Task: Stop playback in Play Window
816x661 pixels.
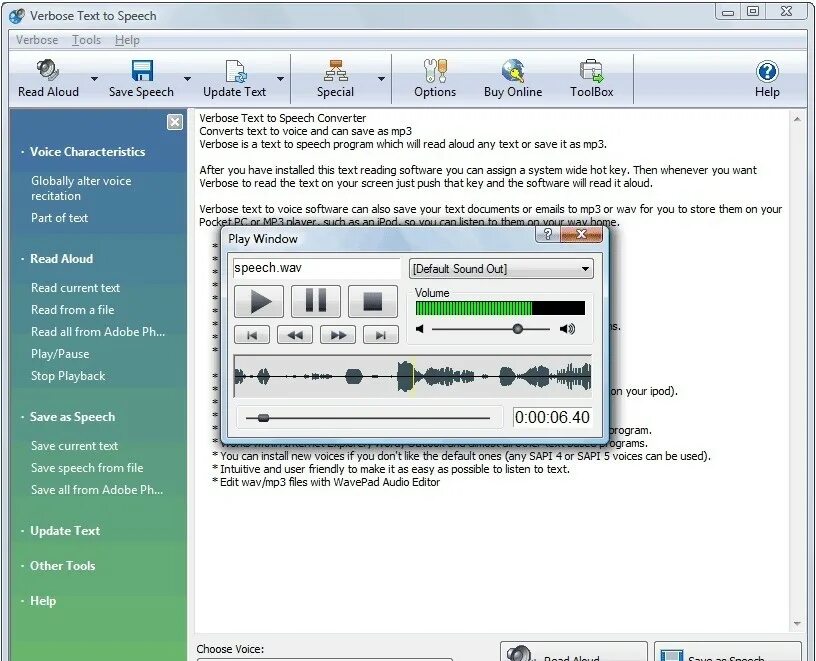Action: [x=373, y=301]
